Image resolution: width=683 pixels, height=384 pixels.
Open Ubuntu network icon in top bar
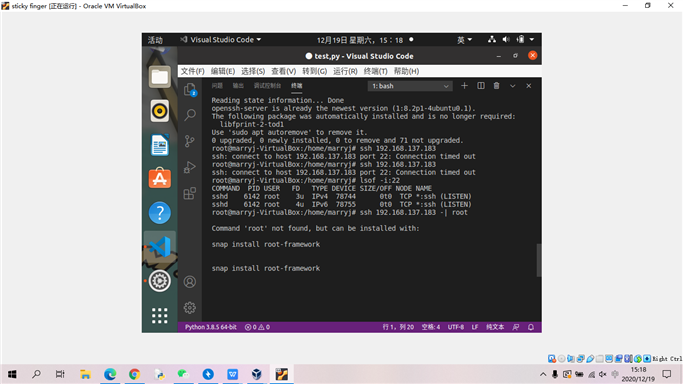coord(492,40)
